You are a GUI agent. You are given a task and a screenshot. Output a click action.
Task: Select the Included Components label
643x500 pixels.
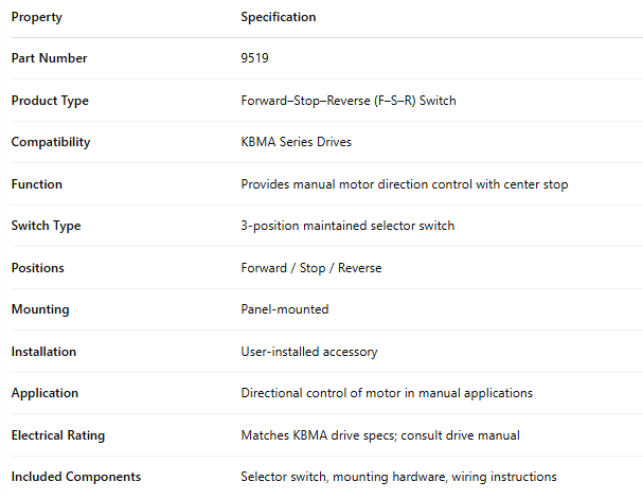76,477
